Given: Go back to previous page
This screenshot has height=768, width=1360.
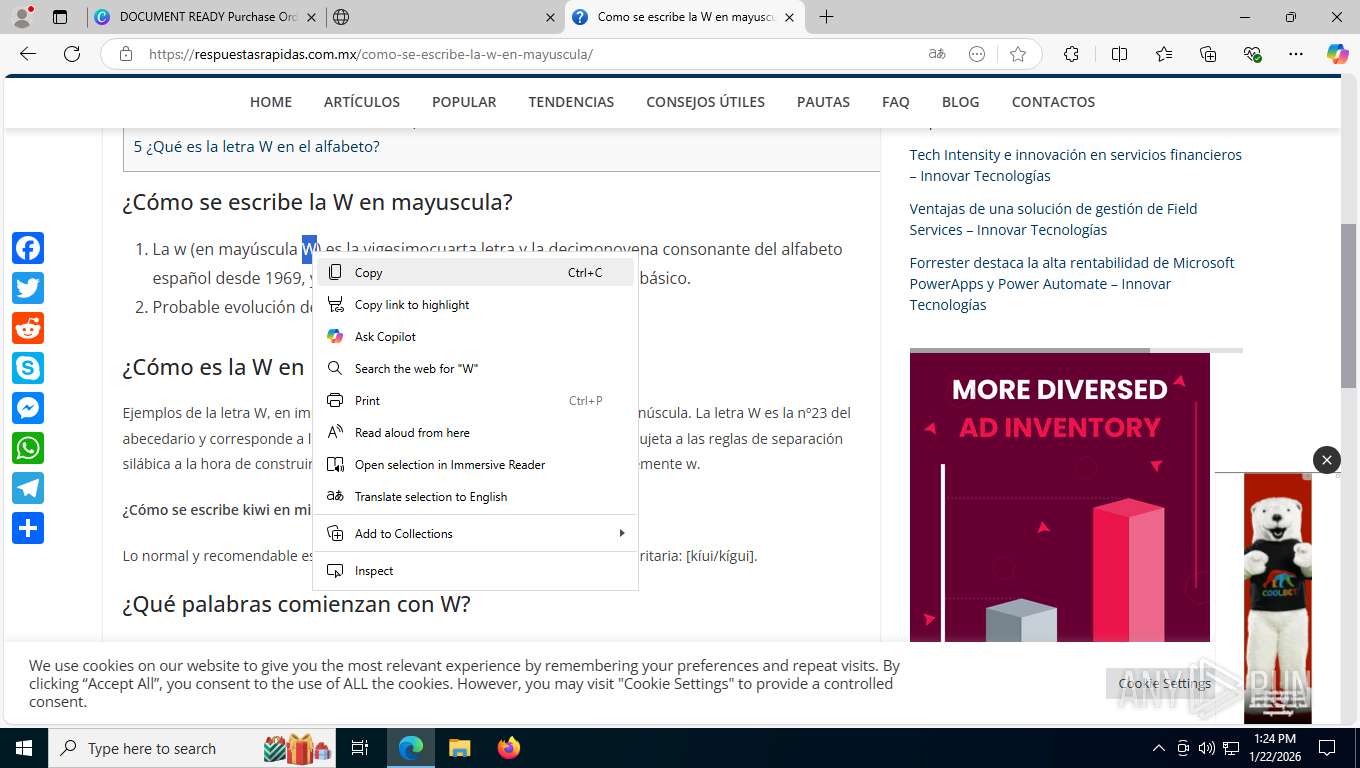Looking at the screenshot, I should pyautogui.click(x=28, y=54).
